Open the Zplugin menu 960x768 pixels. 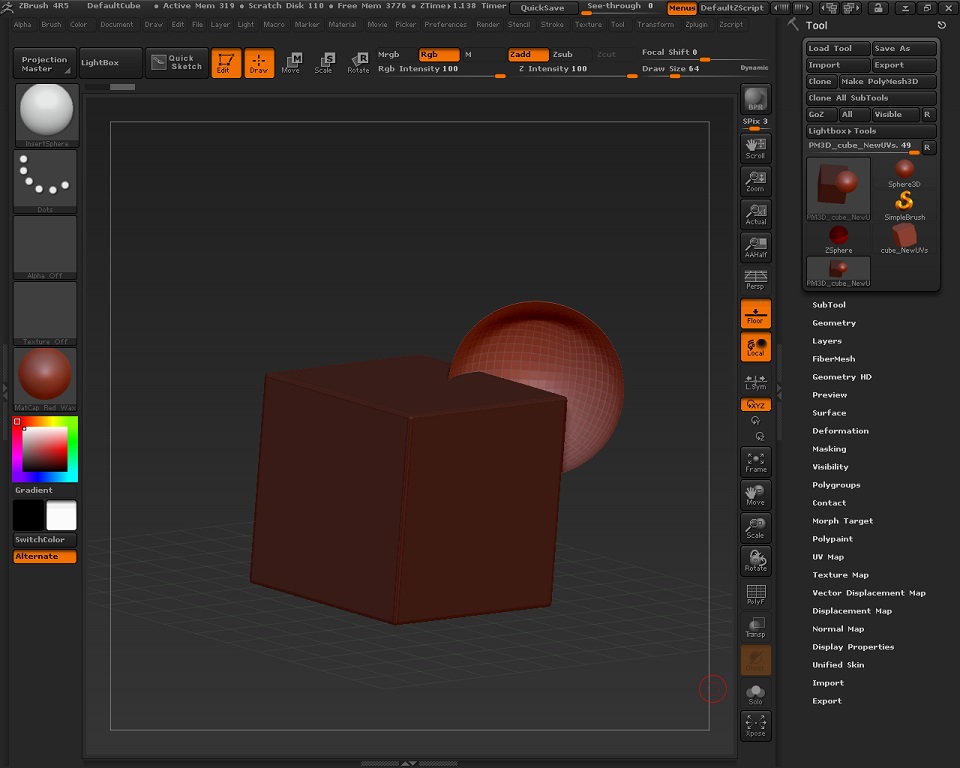coord(696,24)
